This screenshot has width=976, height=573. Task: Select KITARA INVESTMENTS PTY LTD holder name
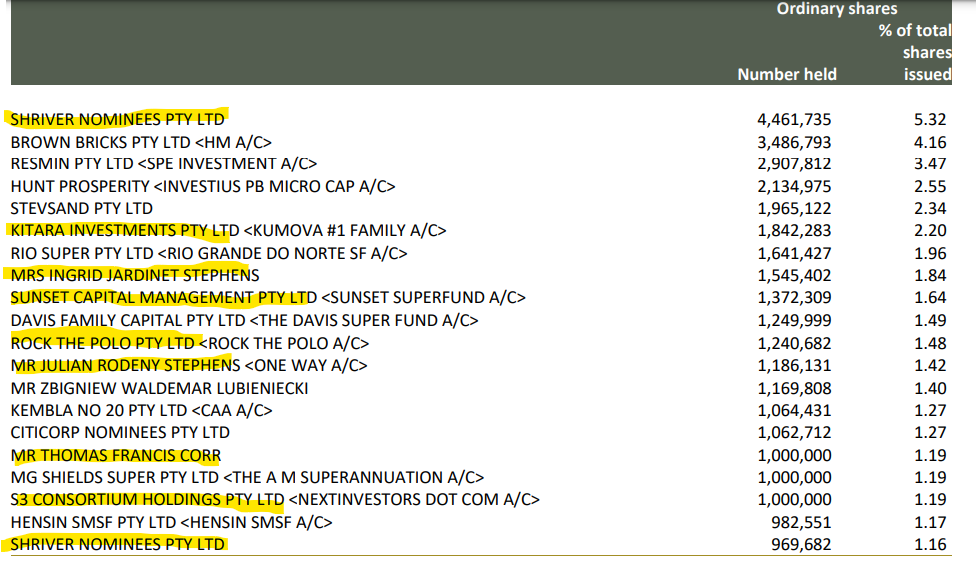pyautogui.click(x=124, y=231)
